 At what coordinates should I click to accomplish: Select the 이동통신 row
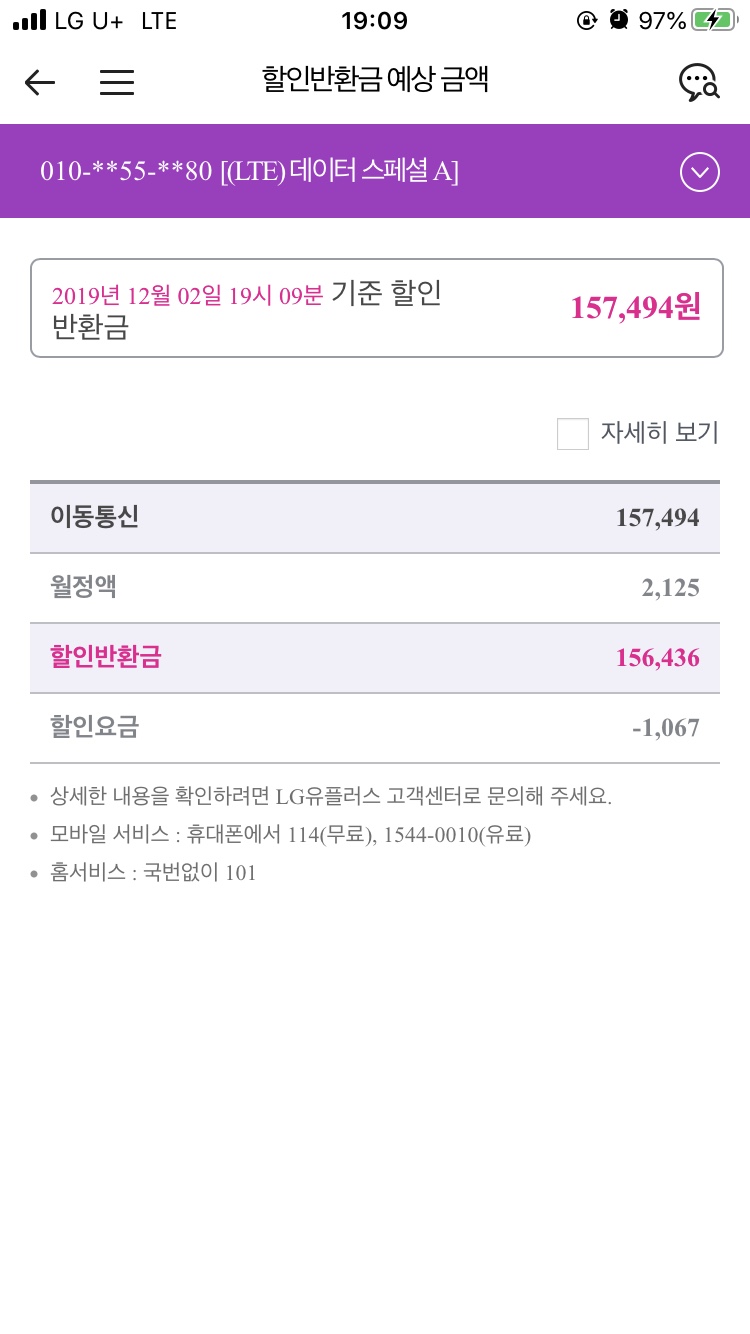(x=374, y=518)
